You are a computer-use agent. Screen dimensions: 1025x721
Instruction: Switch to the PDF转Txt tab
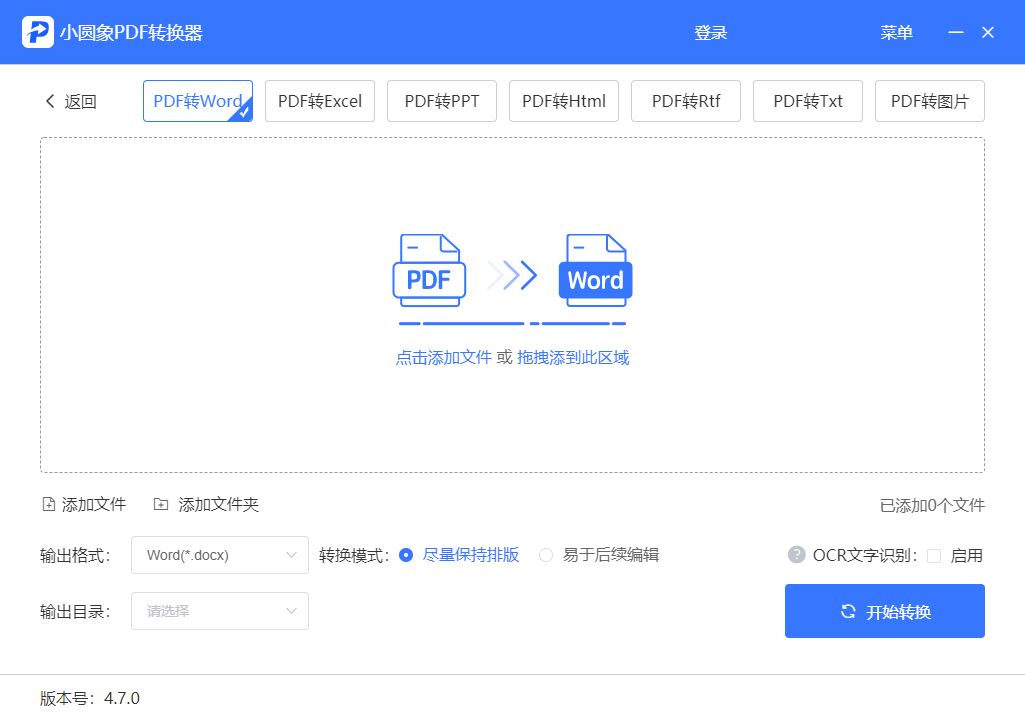tap(808, 101)
